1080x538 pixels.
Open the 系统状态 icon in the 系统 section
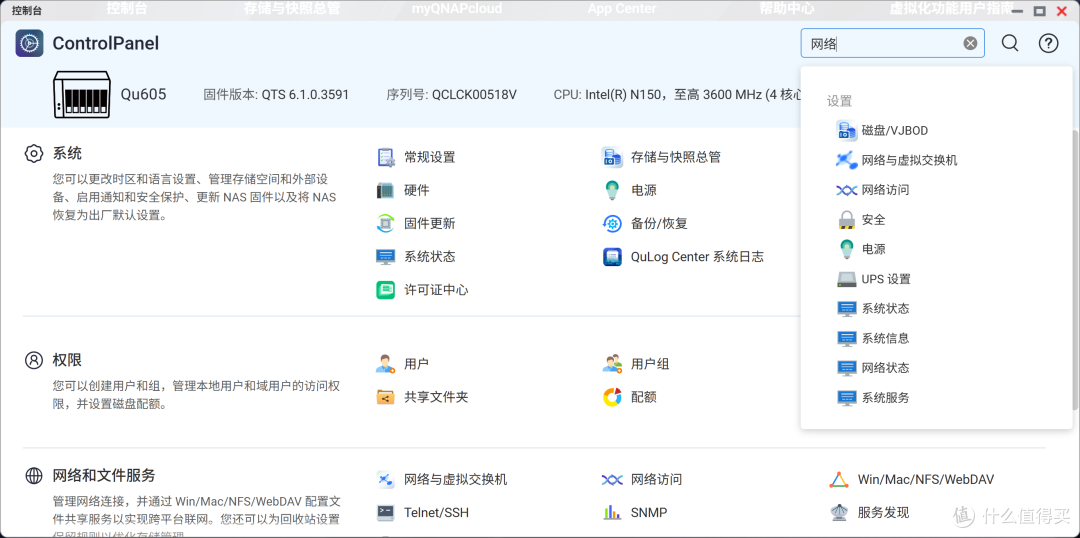(386, 257)
